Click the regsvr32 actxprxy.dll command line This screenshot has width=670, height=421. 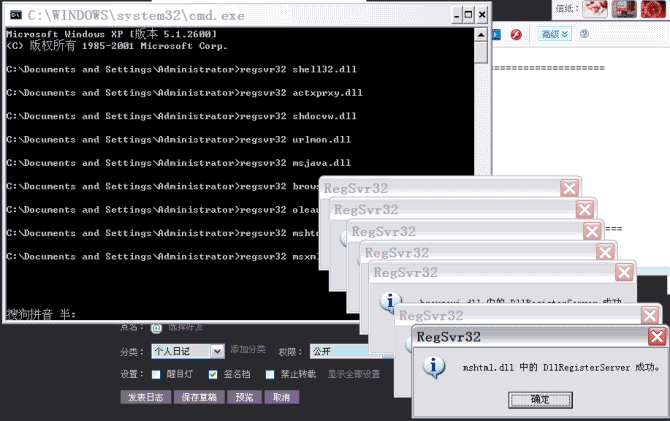[184, 93]
